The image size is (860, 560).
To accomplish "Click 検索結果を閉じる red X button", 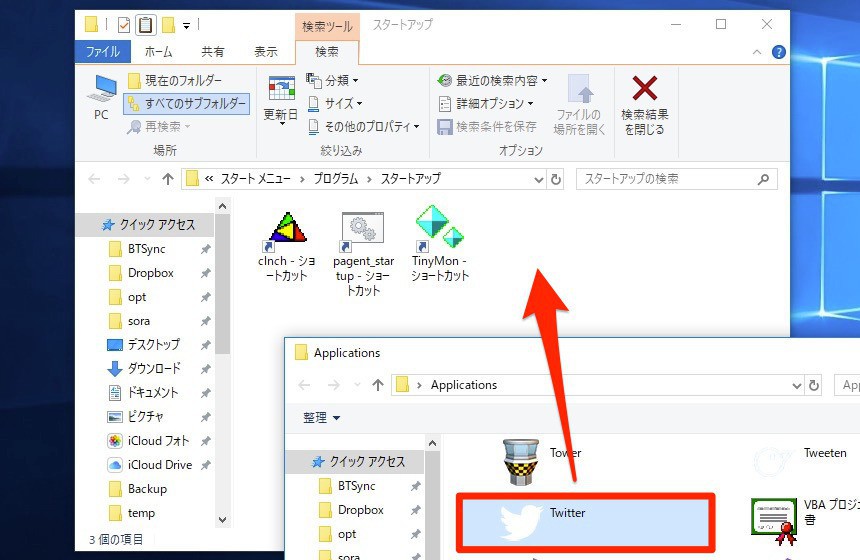I will pyautogui.click(x=644, y=105).
